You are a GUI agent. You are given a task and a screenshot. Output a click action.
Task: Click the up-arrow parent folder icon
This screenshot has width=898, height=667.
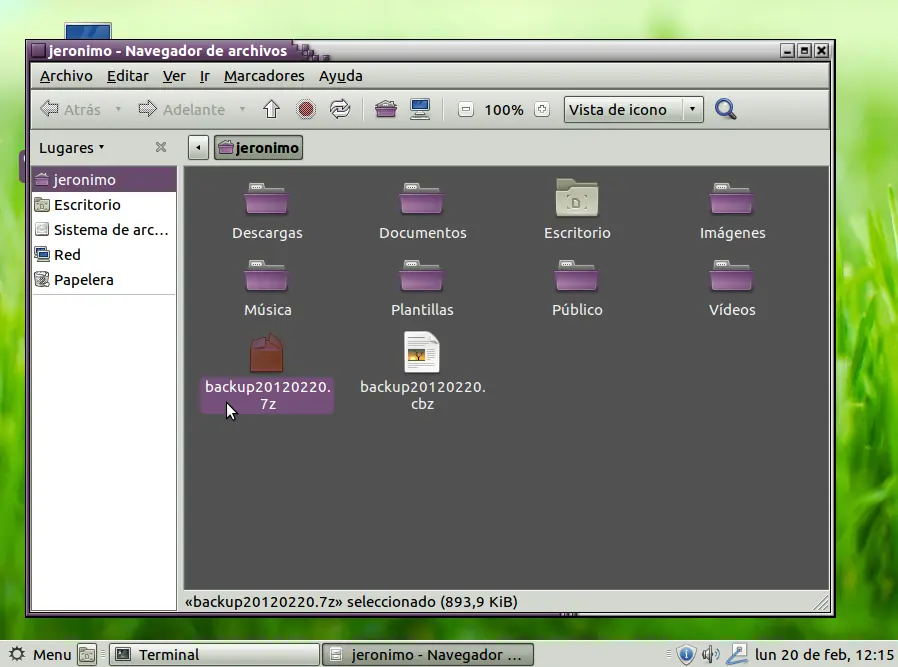(271, 109)
